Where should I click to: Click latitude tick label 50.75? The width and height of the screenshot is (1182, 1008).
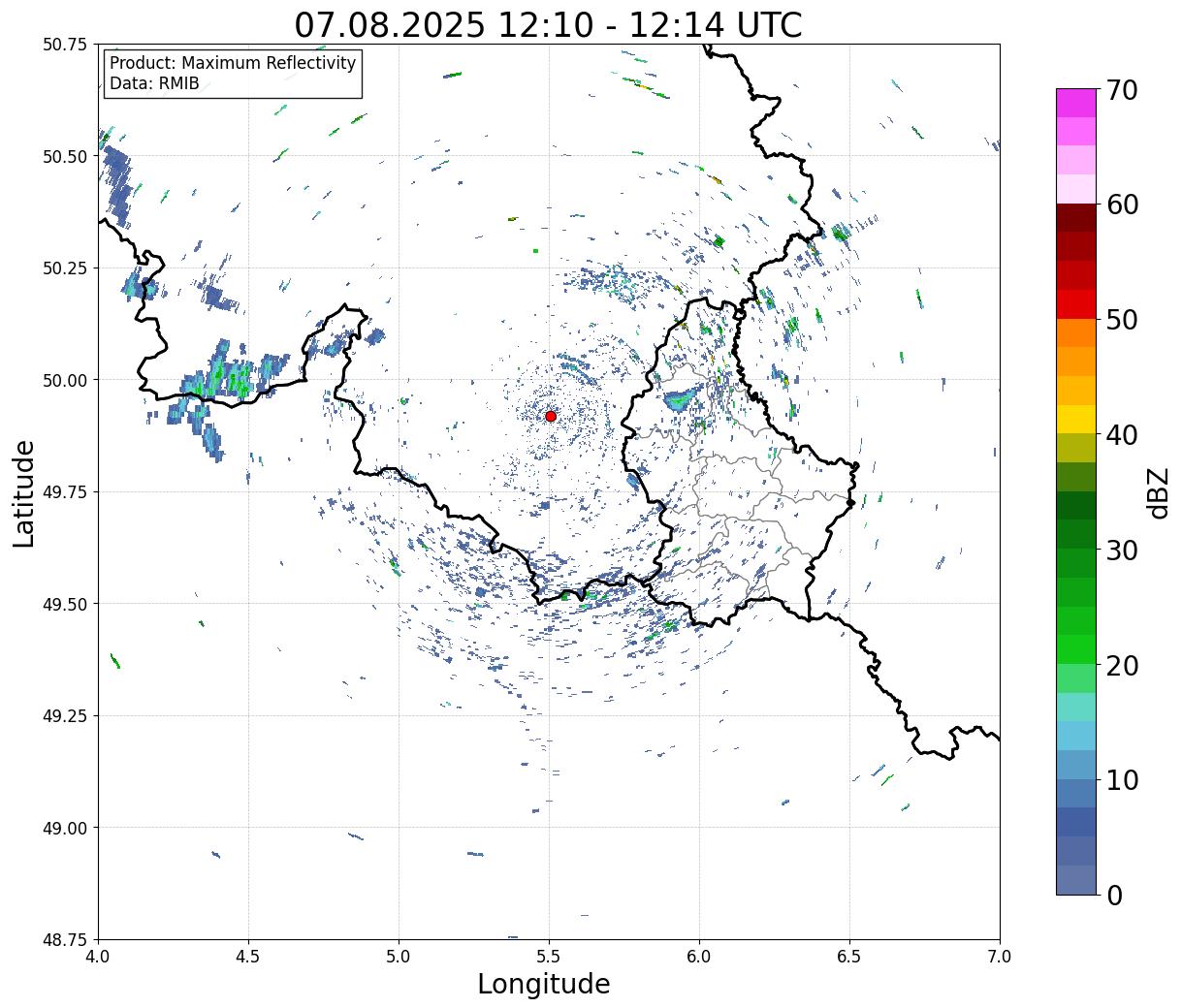coord(64,45)
